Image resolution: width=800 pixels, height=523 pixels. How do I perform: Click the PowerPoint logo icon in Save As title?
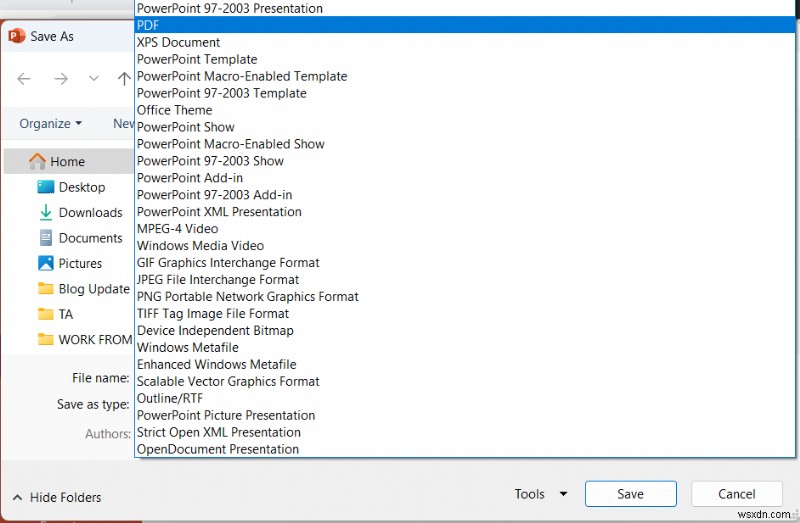[17, 36]
